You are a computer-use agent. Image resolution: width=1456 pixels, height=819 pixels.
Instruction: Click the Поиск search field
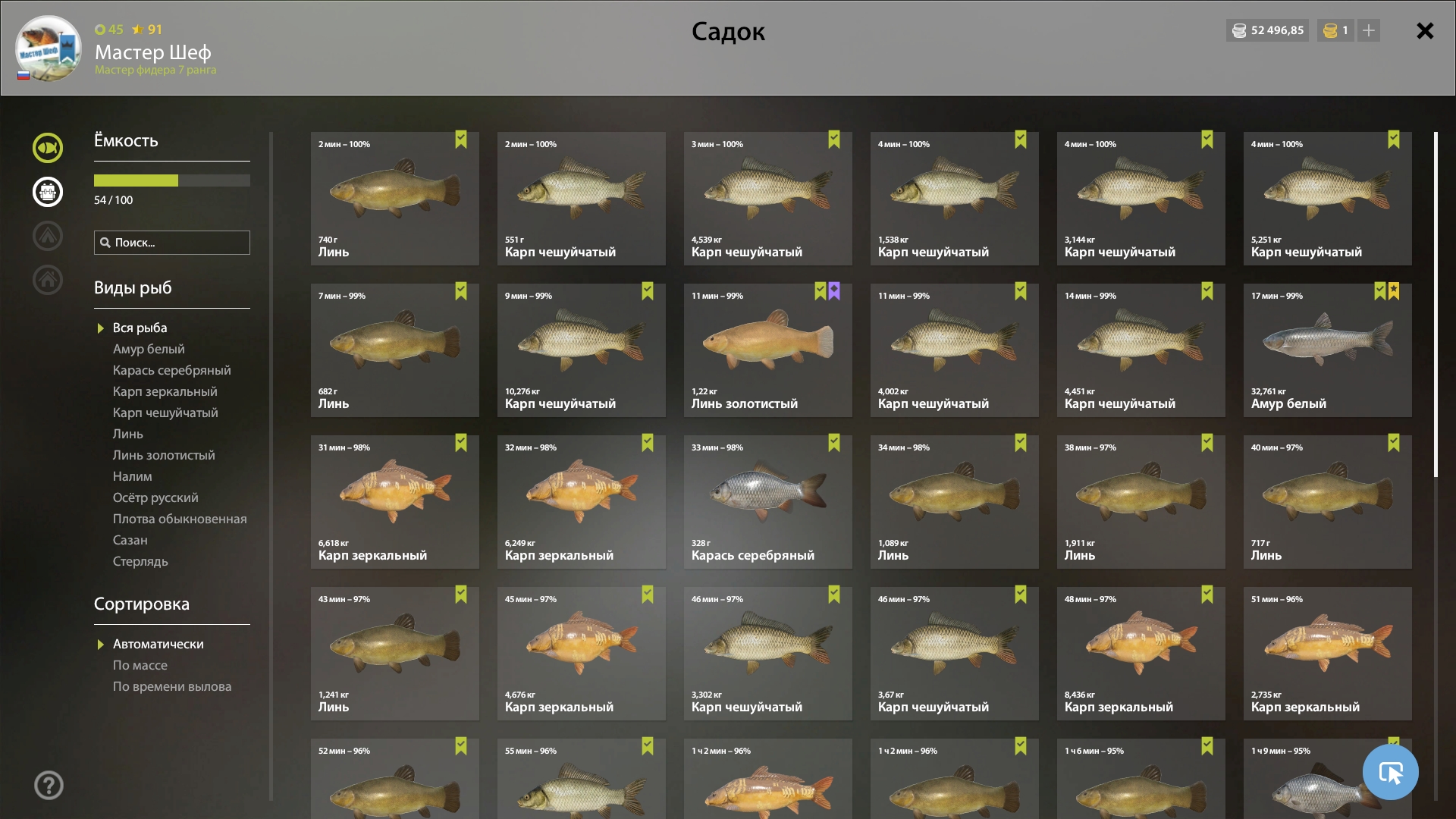(172, 243)
